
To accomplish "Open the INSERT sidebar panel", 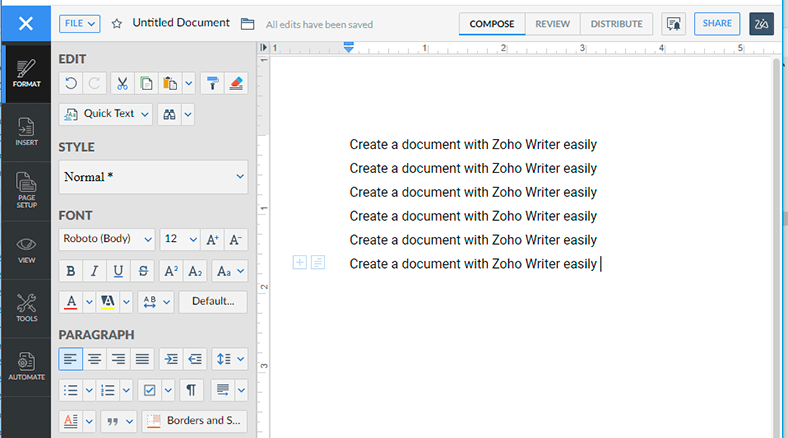I will point(26,132).
